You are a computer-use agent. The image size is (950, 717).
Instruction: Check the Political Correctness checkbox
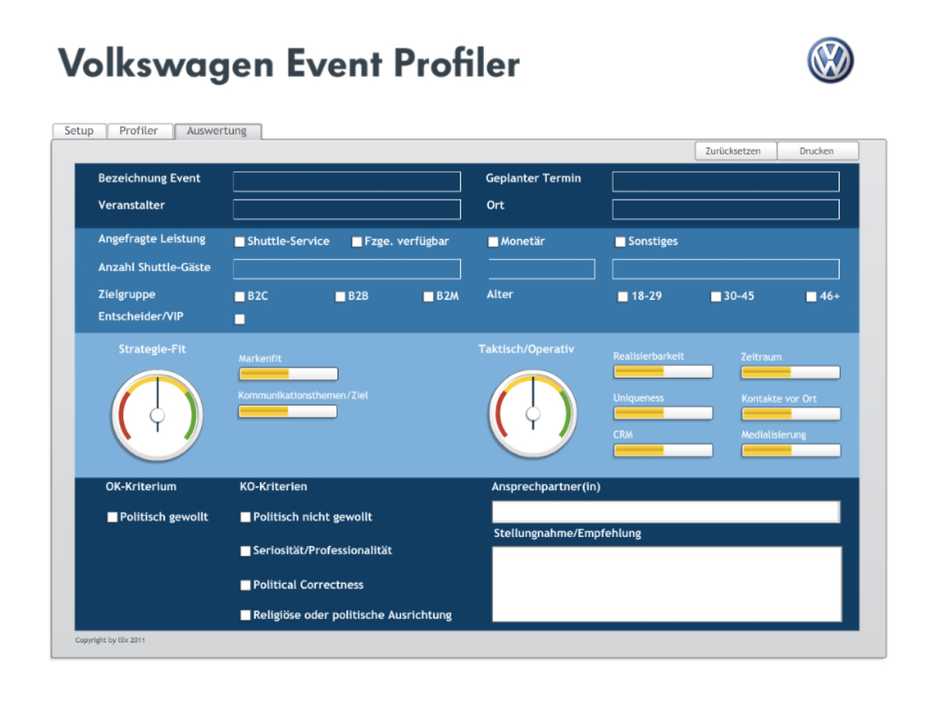(245, 585)
